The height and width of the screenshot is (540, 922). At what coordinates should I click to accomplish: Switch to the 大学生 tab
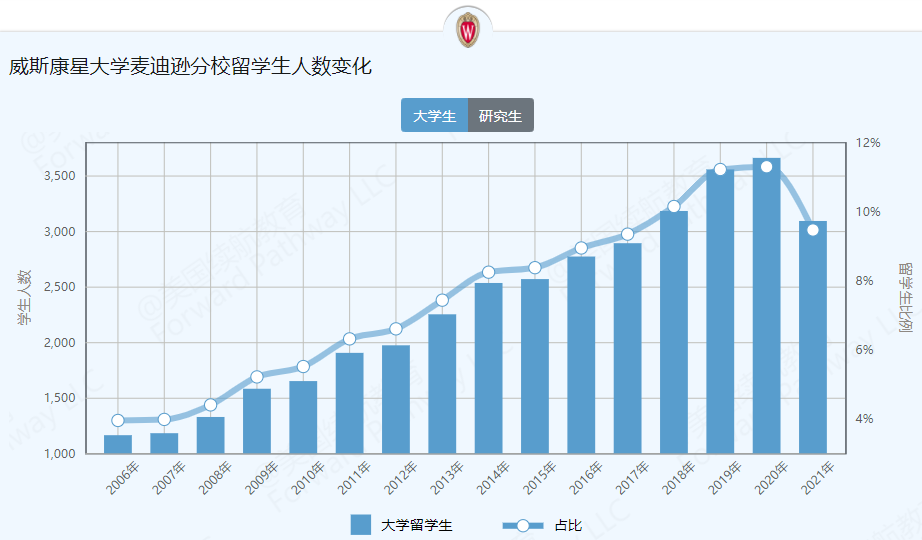[435, 115]
